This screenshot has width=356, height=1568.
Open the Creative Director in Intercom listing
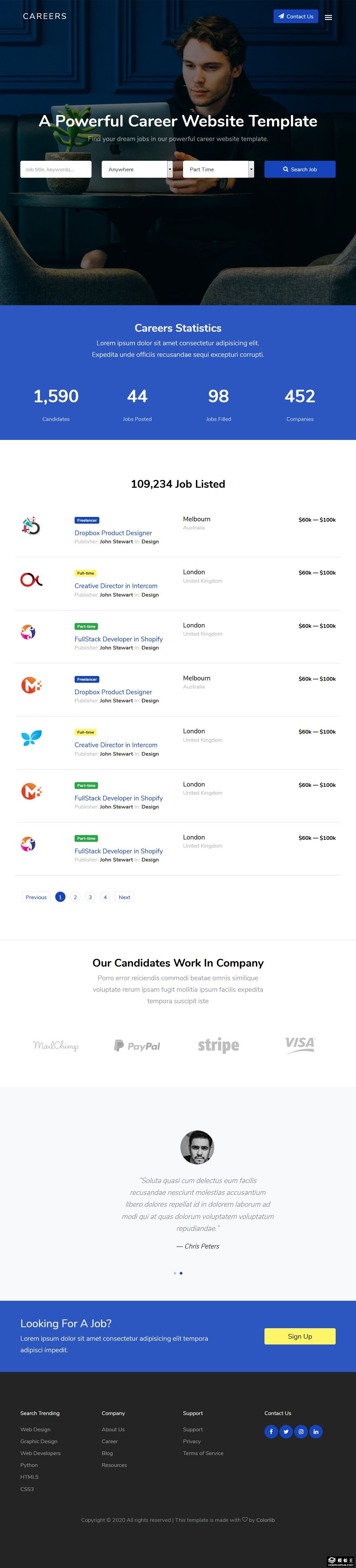(x=116, y=585)
